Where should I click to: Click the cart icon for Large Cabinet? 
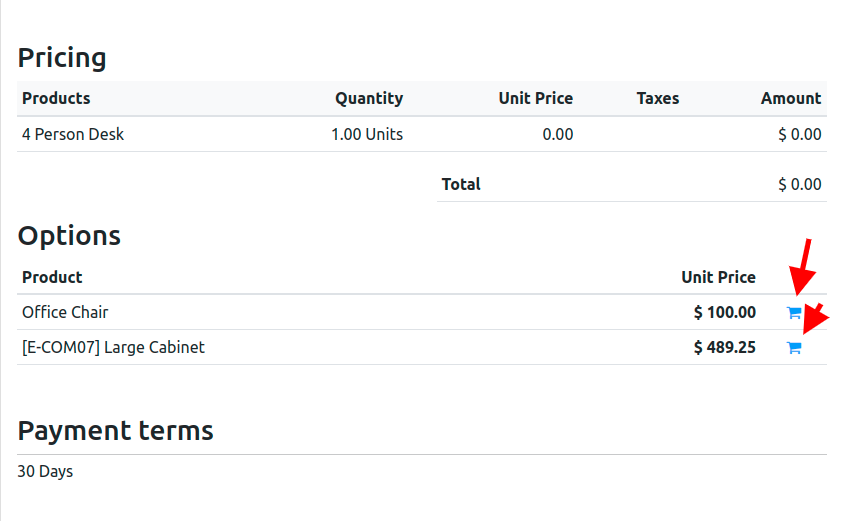coord(794,348)
